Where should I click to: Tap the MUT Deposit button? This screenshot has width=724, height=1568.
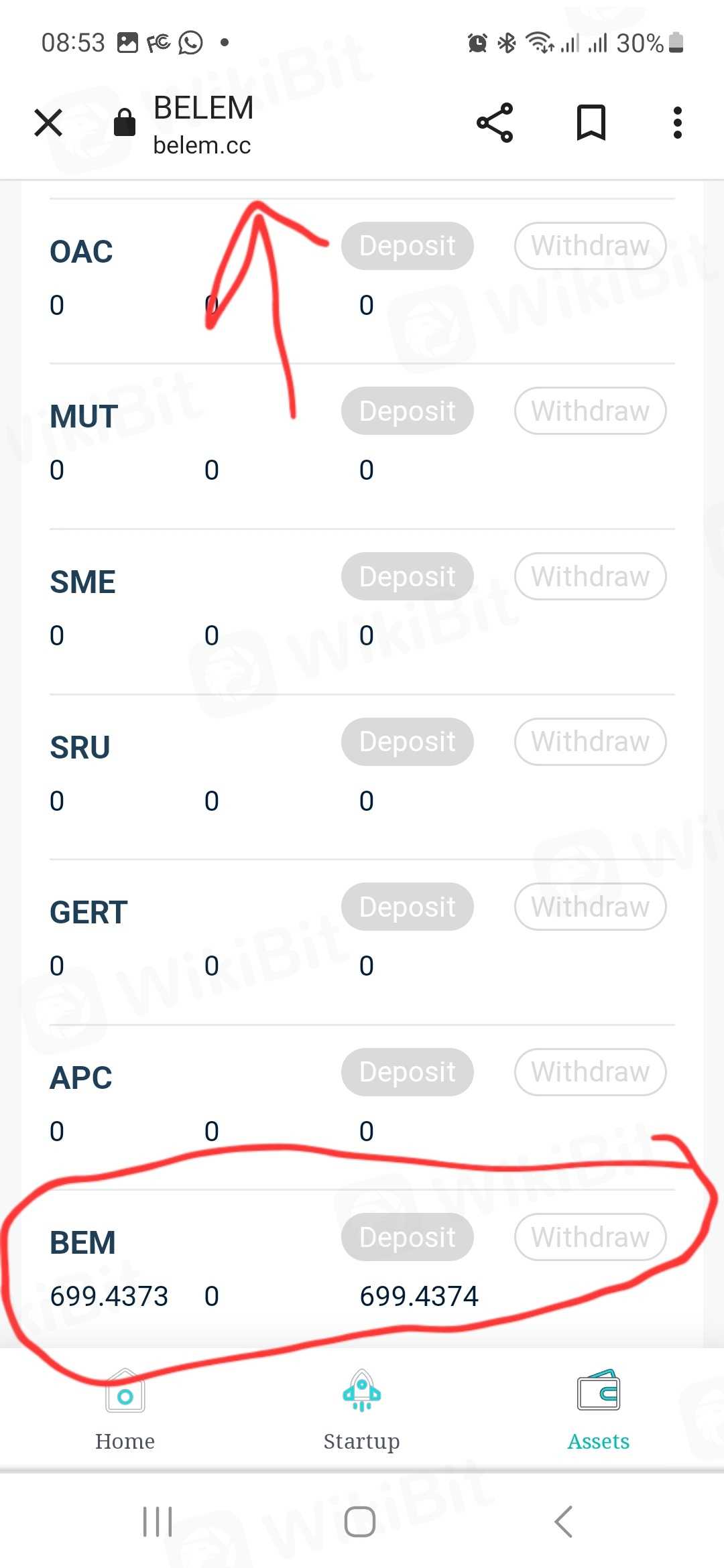407,411
